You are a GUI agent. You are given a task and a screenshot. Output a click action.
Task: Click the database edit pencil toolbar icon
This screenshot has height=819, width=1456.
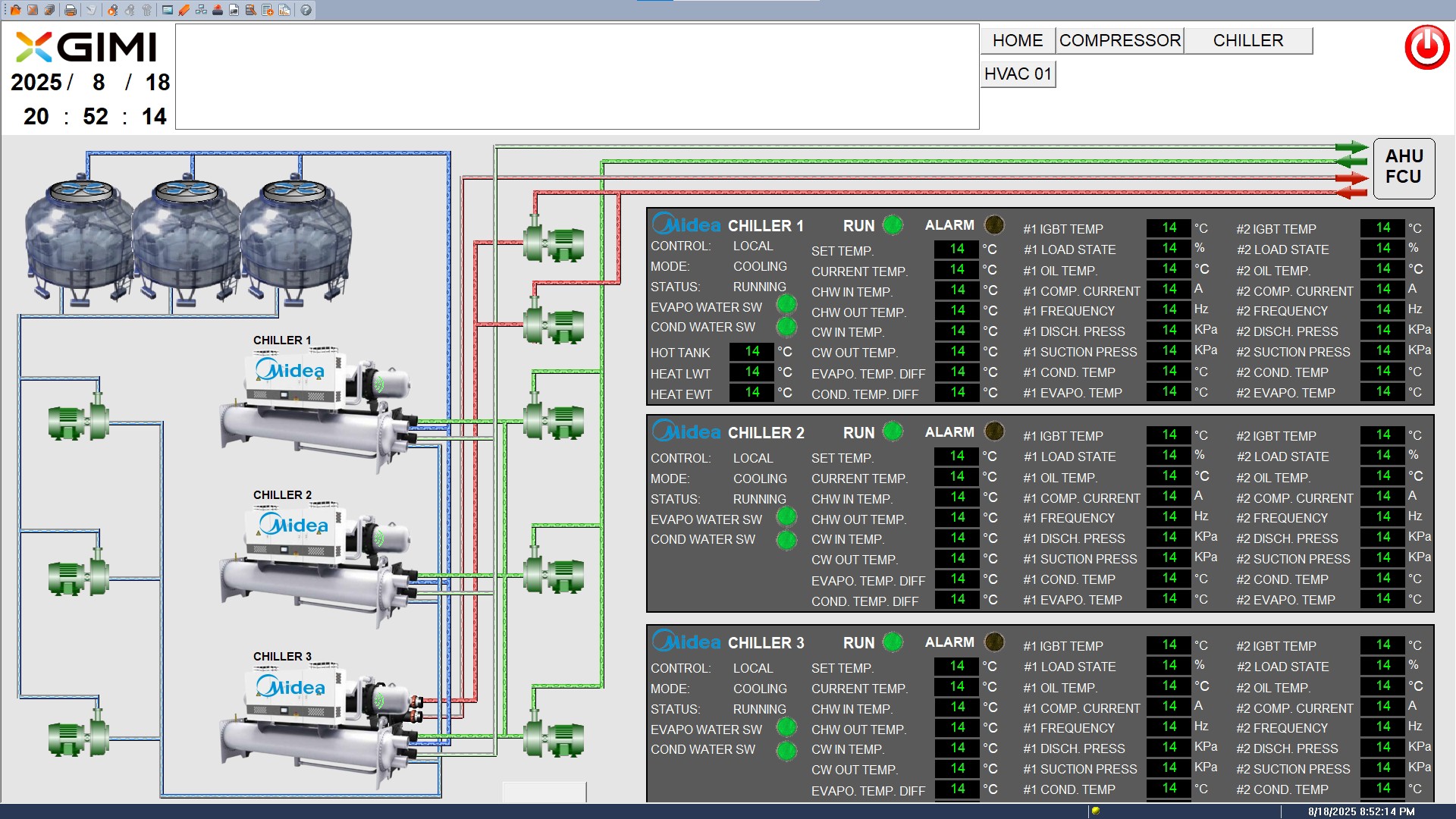[x=251, y=10]
